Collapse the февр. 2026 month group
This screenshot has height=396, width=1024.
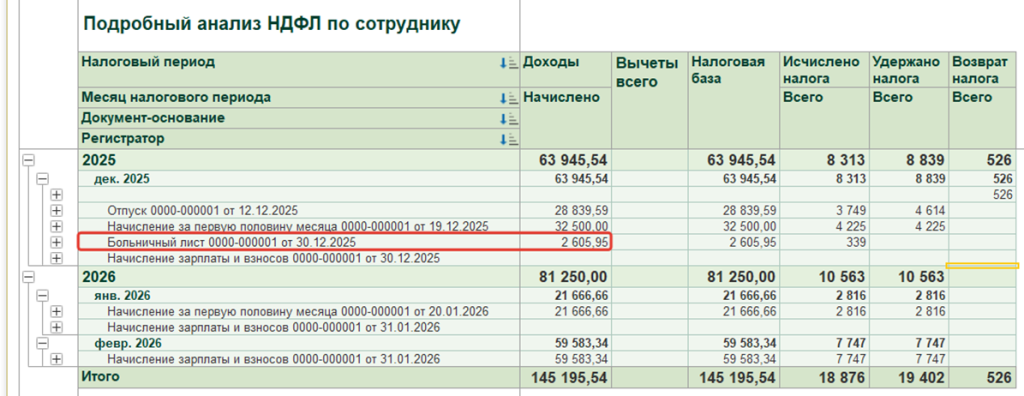point(42,343)
